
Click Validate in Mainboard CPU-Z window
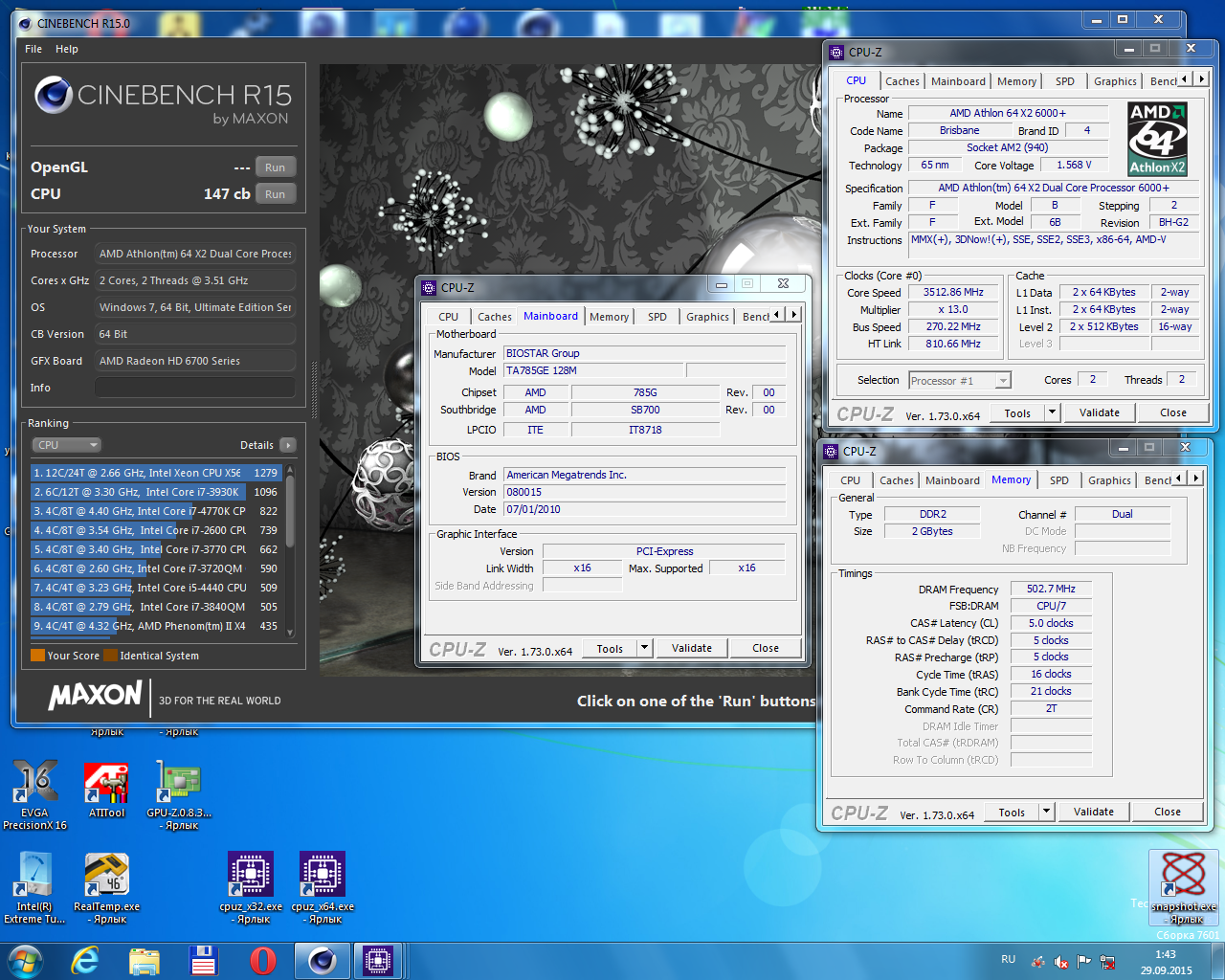(692, 649)
